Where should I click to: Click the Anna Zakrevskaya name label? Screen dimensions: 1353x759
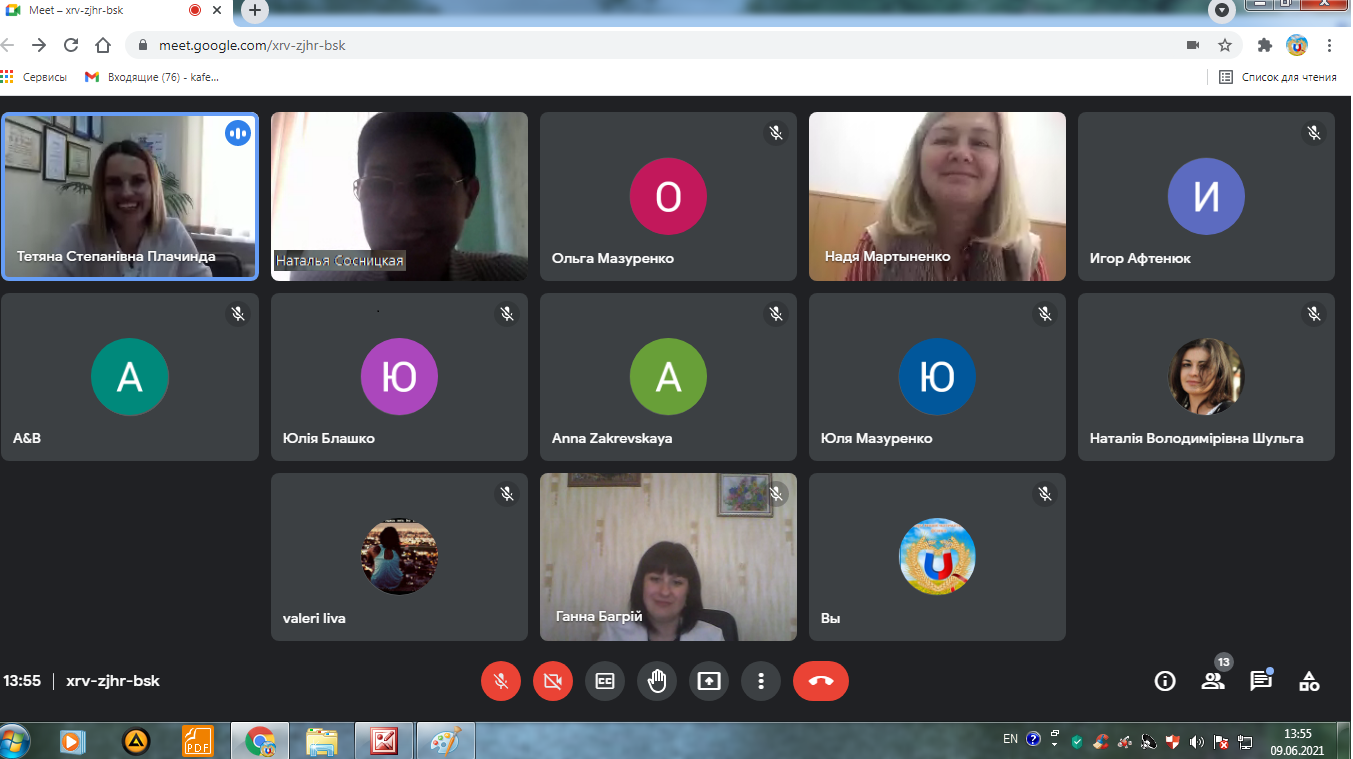[x=612, y=438]
